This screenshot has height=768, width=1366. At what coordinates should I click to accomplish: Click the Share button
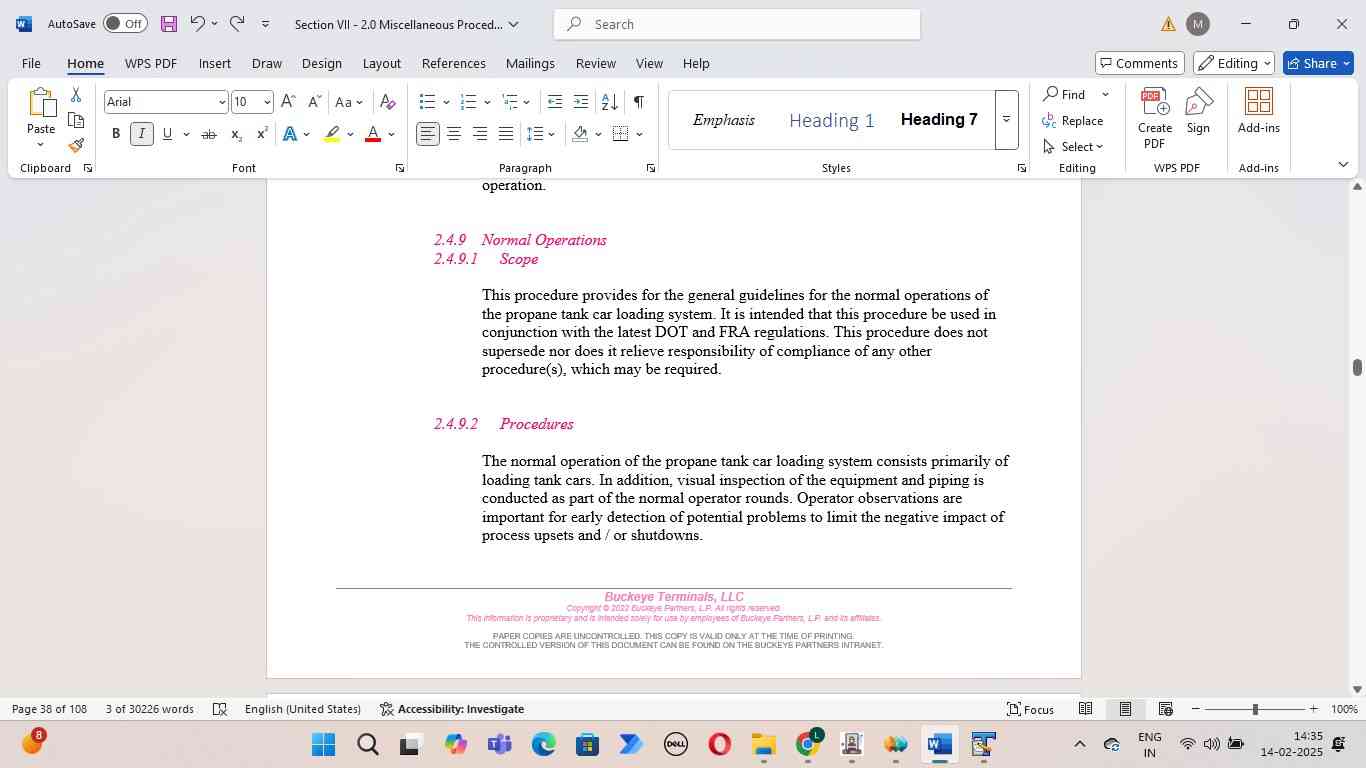coord(1317,63)
